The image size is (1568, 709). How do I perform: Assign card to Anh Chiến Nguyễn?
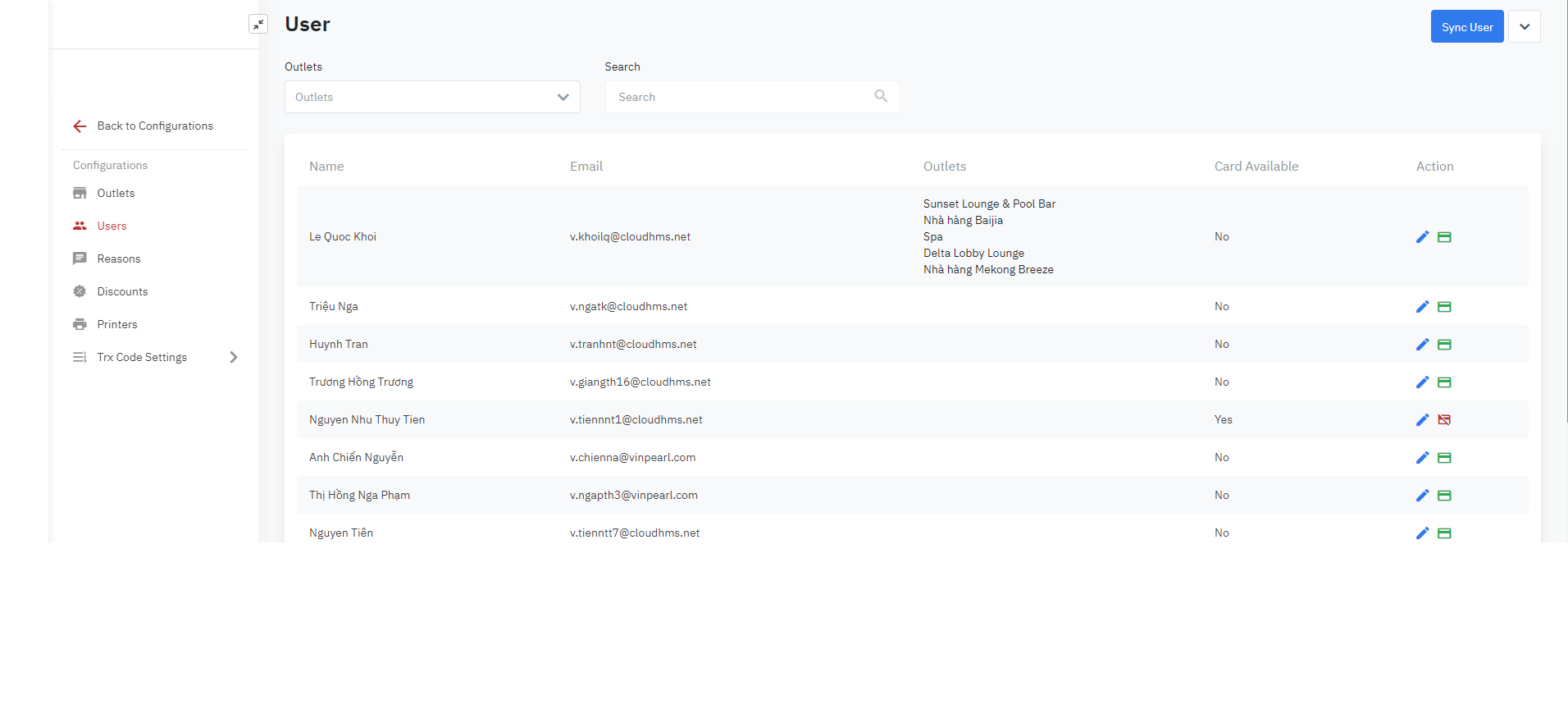click(1444, 458)
